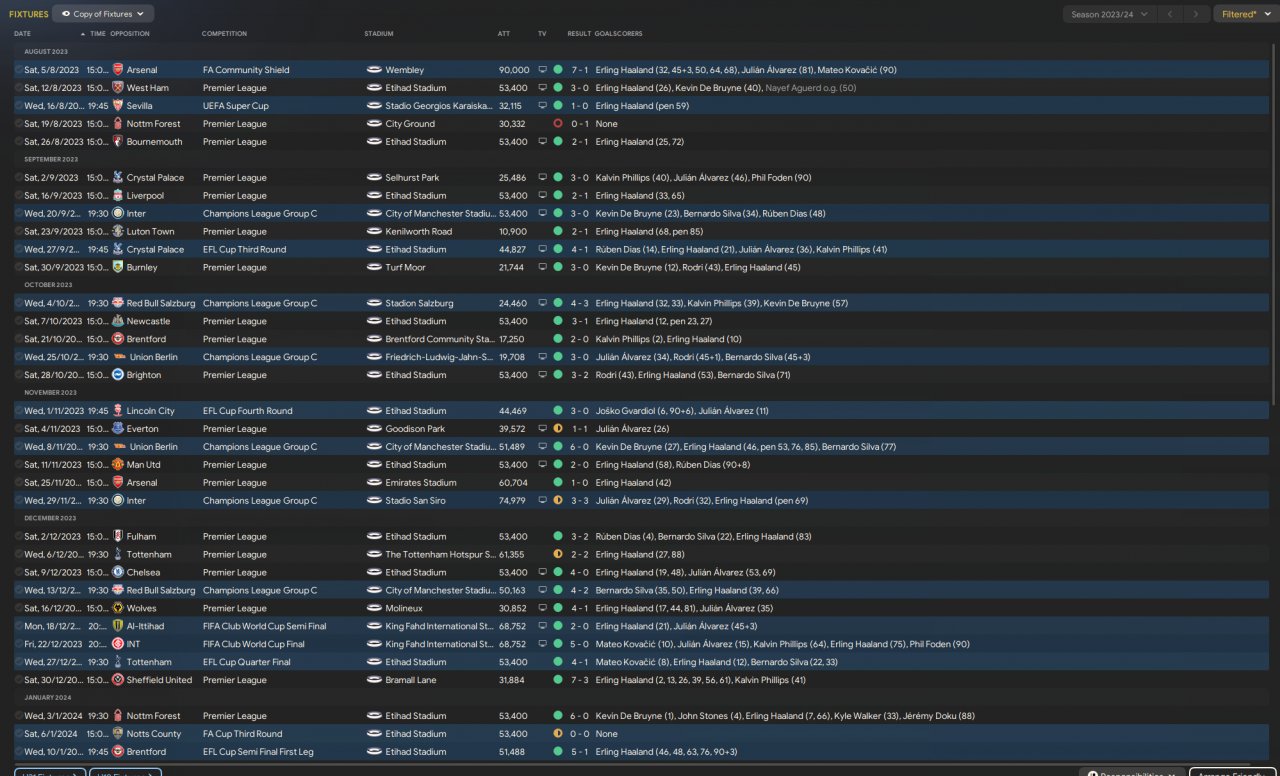Sort by the Competition column header
1280x776 pixels.
click(224, 34)
